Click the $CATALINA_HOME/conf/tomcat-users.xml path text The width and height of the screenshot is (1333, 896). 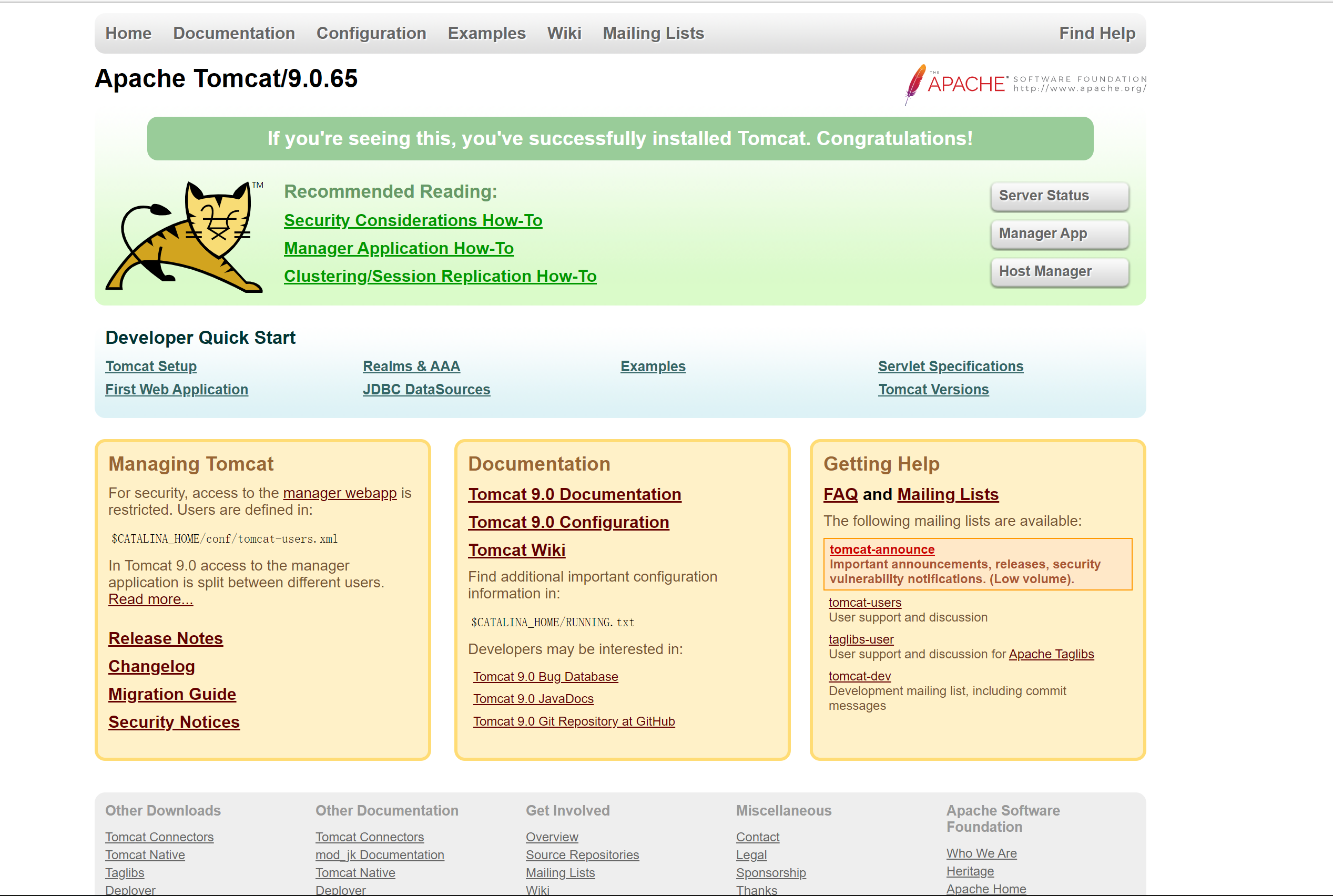225,539
